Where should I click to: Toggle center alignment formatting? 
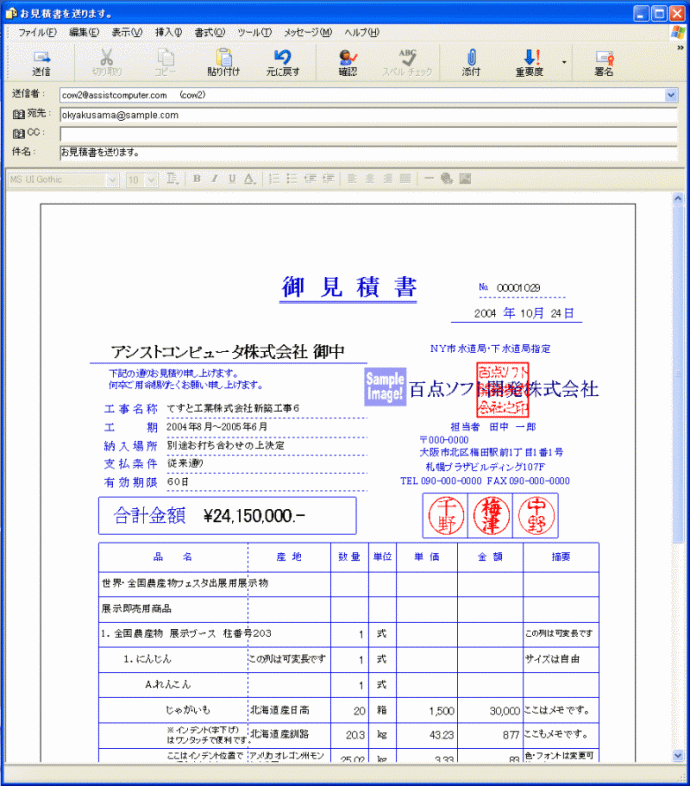point(370,179)
